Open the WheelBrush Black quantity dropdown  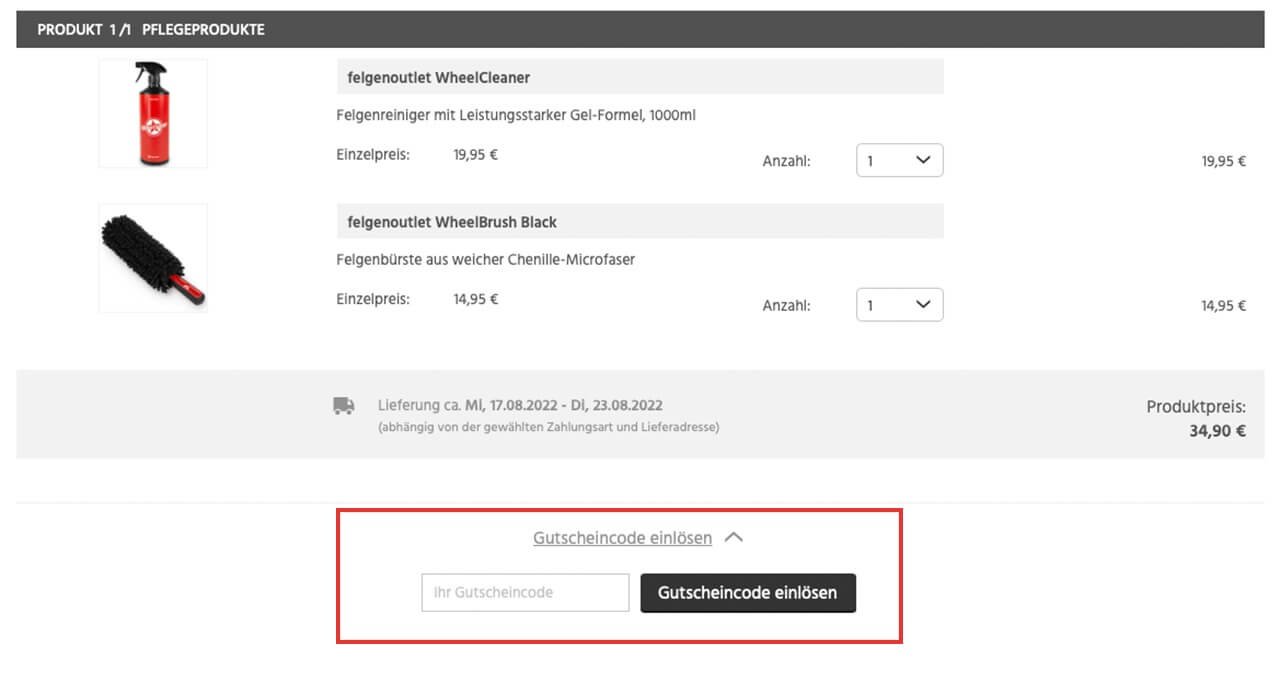coord(899,305)
